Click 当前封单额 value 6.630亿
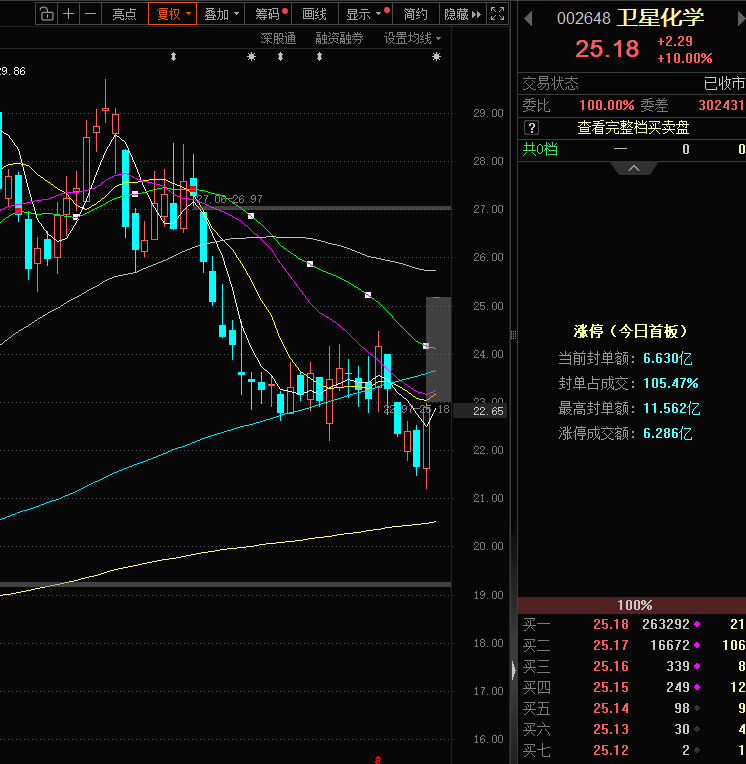This screenshot has width=746, height=764. (x=668, y=359)
